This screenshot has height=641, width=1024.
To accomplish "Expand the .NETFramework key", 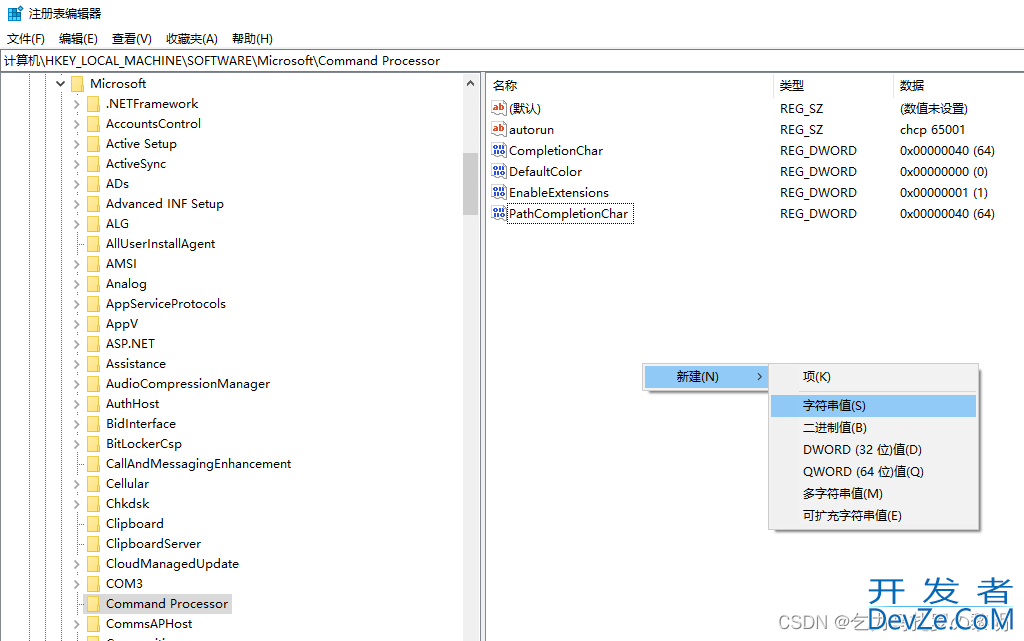I will pos(76,104).
